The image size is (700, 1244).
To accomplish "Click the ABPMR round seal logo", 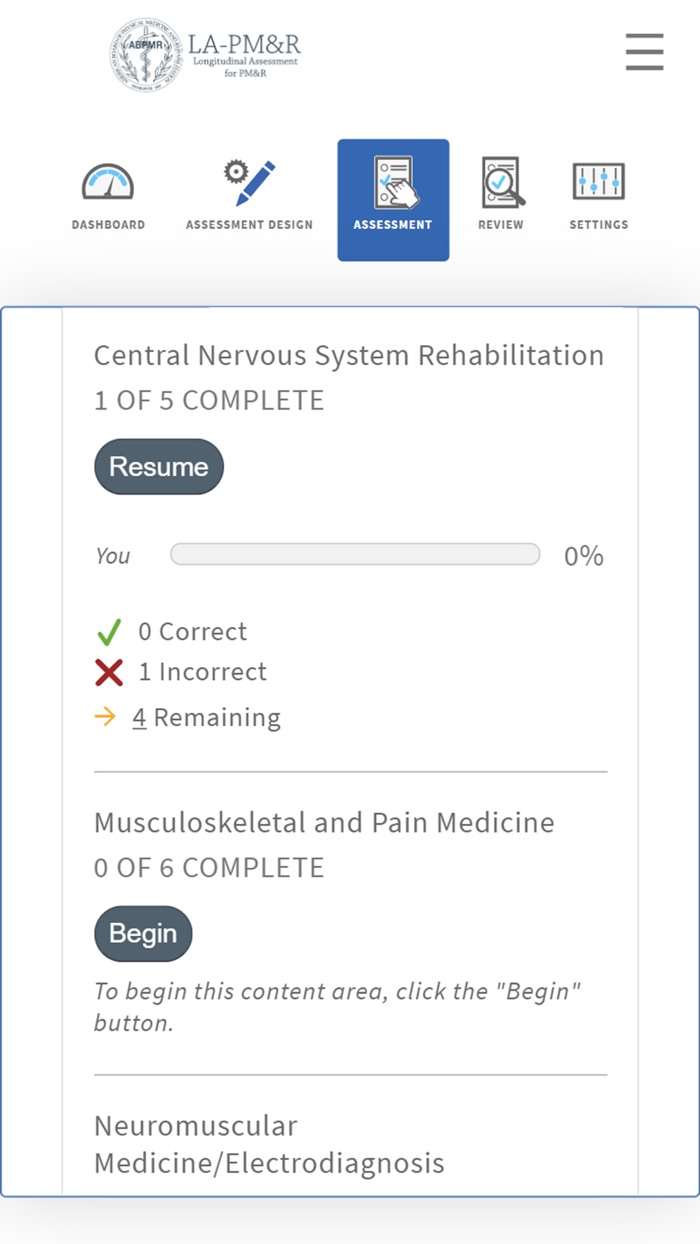I will (x=147, y=55).
